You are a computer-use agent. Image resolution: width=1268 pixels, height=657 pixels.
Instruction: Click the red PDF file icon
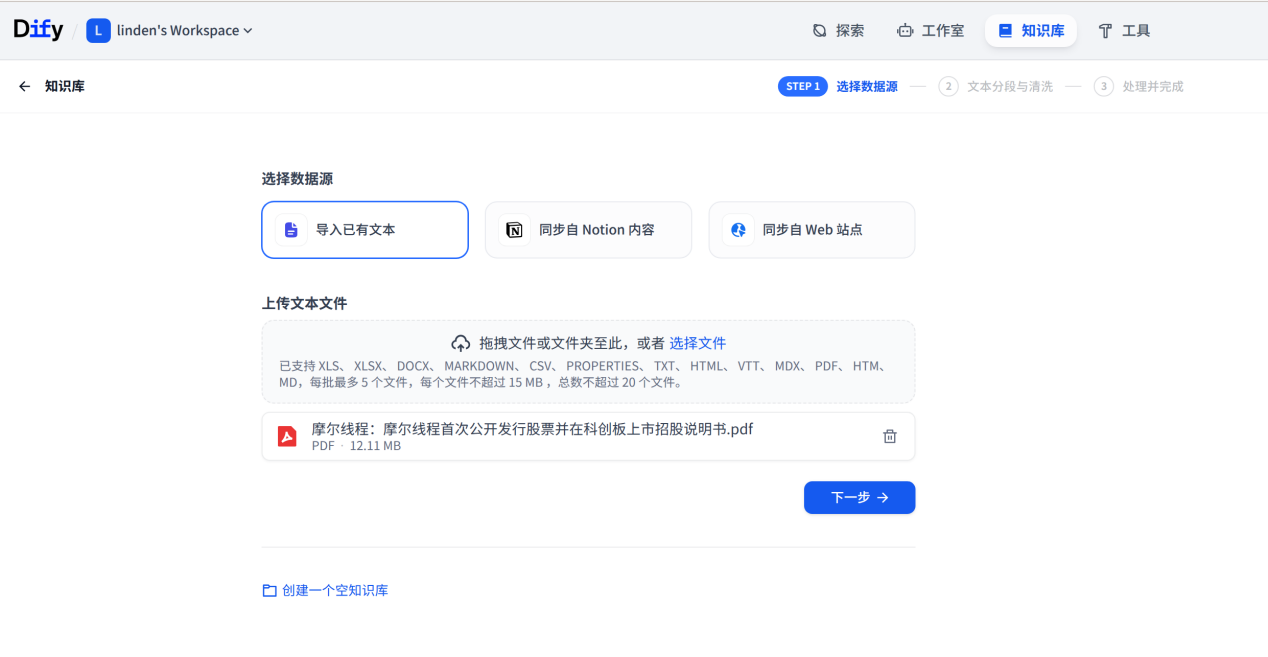[287, 436]
